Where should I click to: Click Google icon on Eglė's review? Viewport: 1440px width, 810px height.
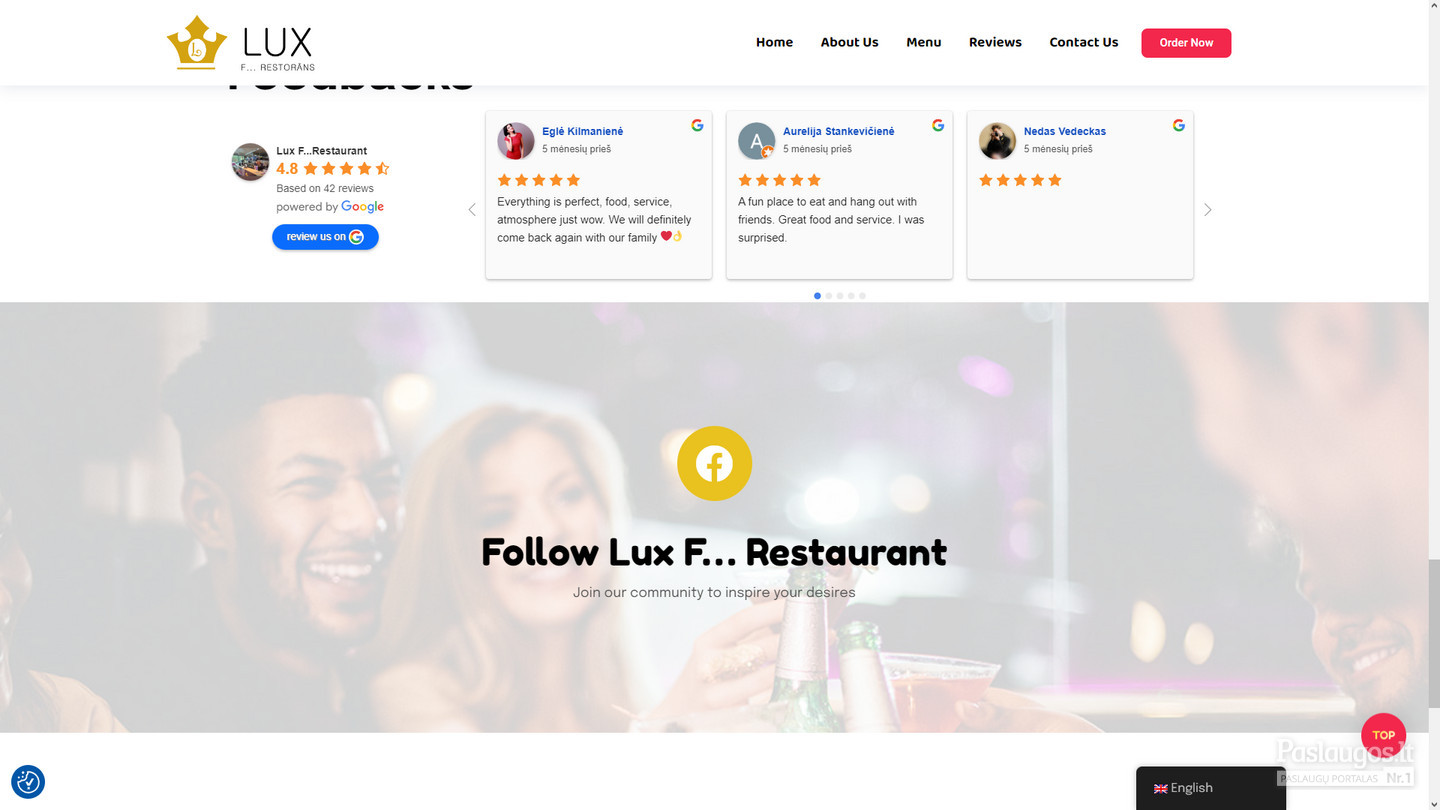pyautogui.click(x=697, y=125)
